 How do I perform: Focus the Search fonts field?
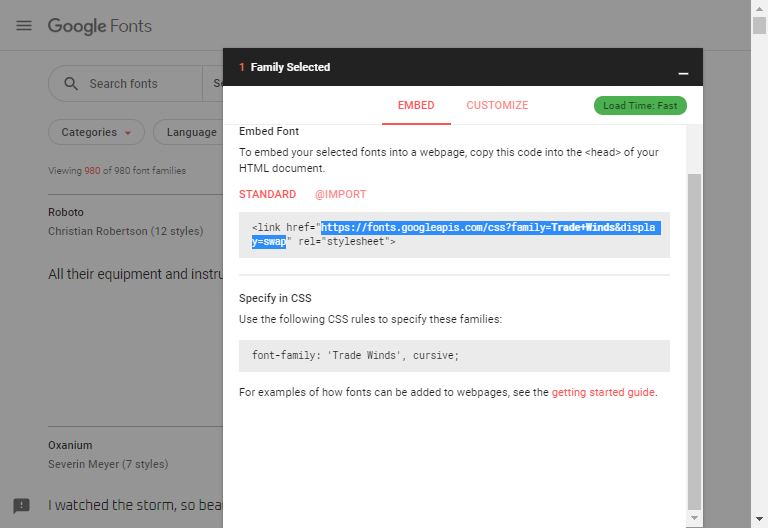click(123, 84)
